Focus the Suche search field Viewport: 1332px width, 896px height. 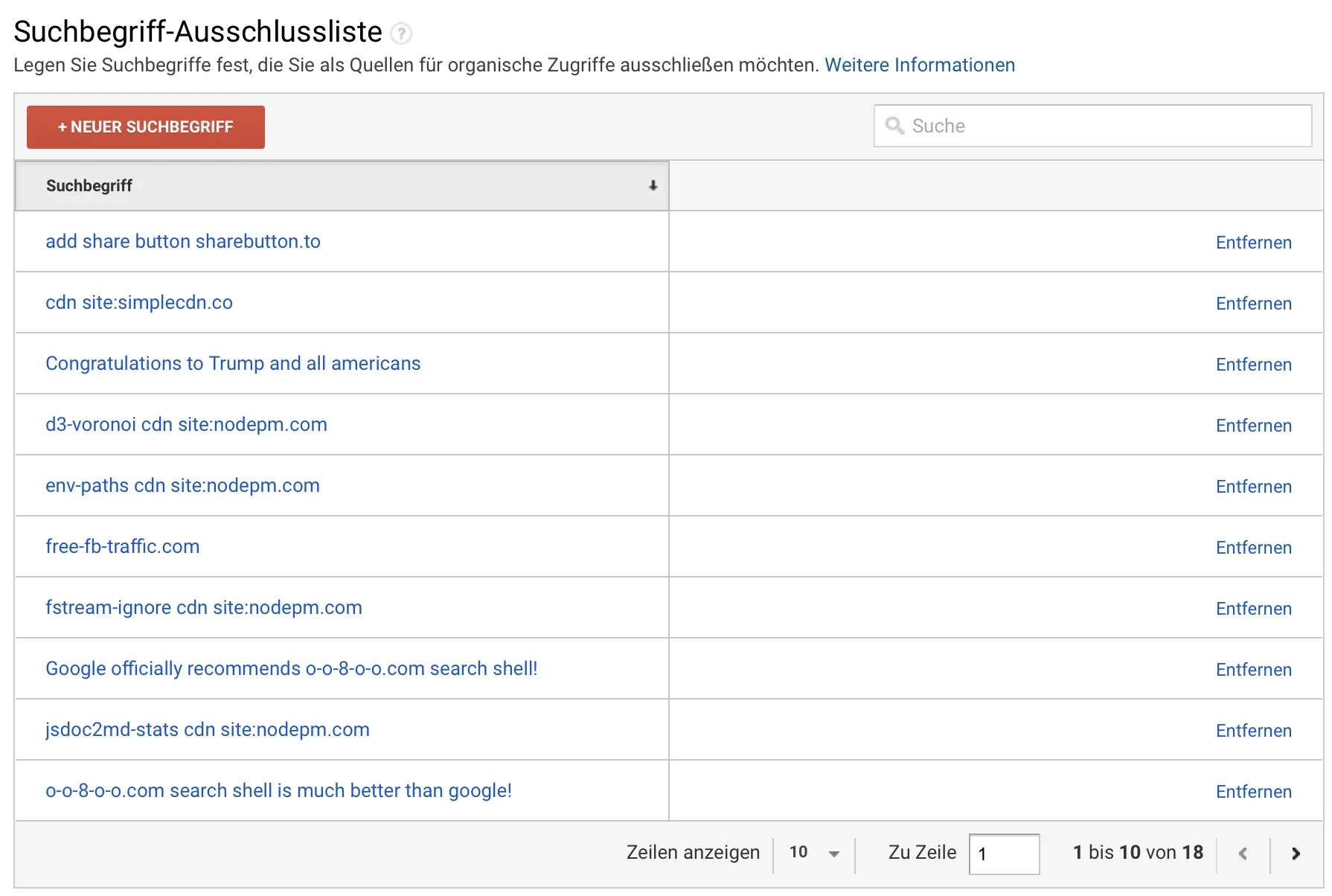pos(1101,126)
